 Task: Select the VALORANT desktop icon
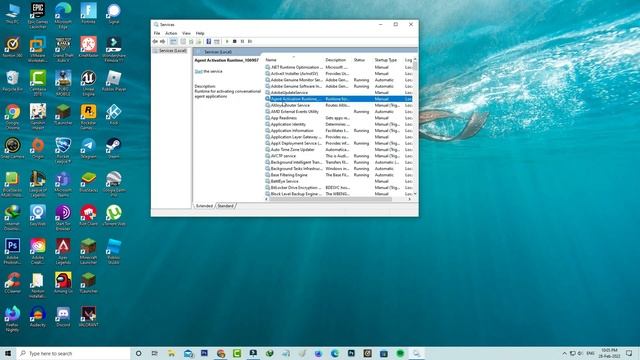point(88,317)
